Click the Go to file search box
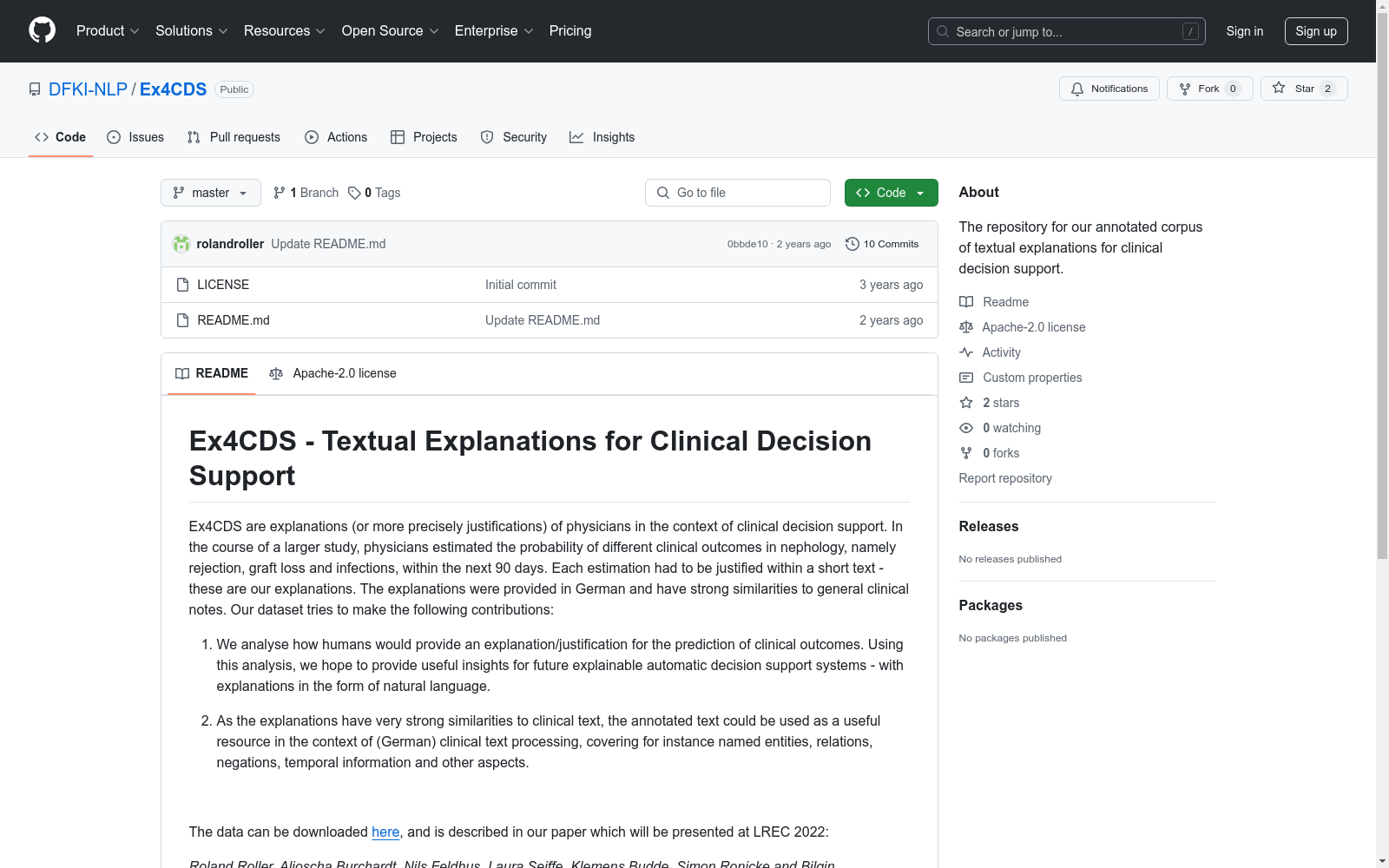1389x868 pixels. [x=738, y=193]
